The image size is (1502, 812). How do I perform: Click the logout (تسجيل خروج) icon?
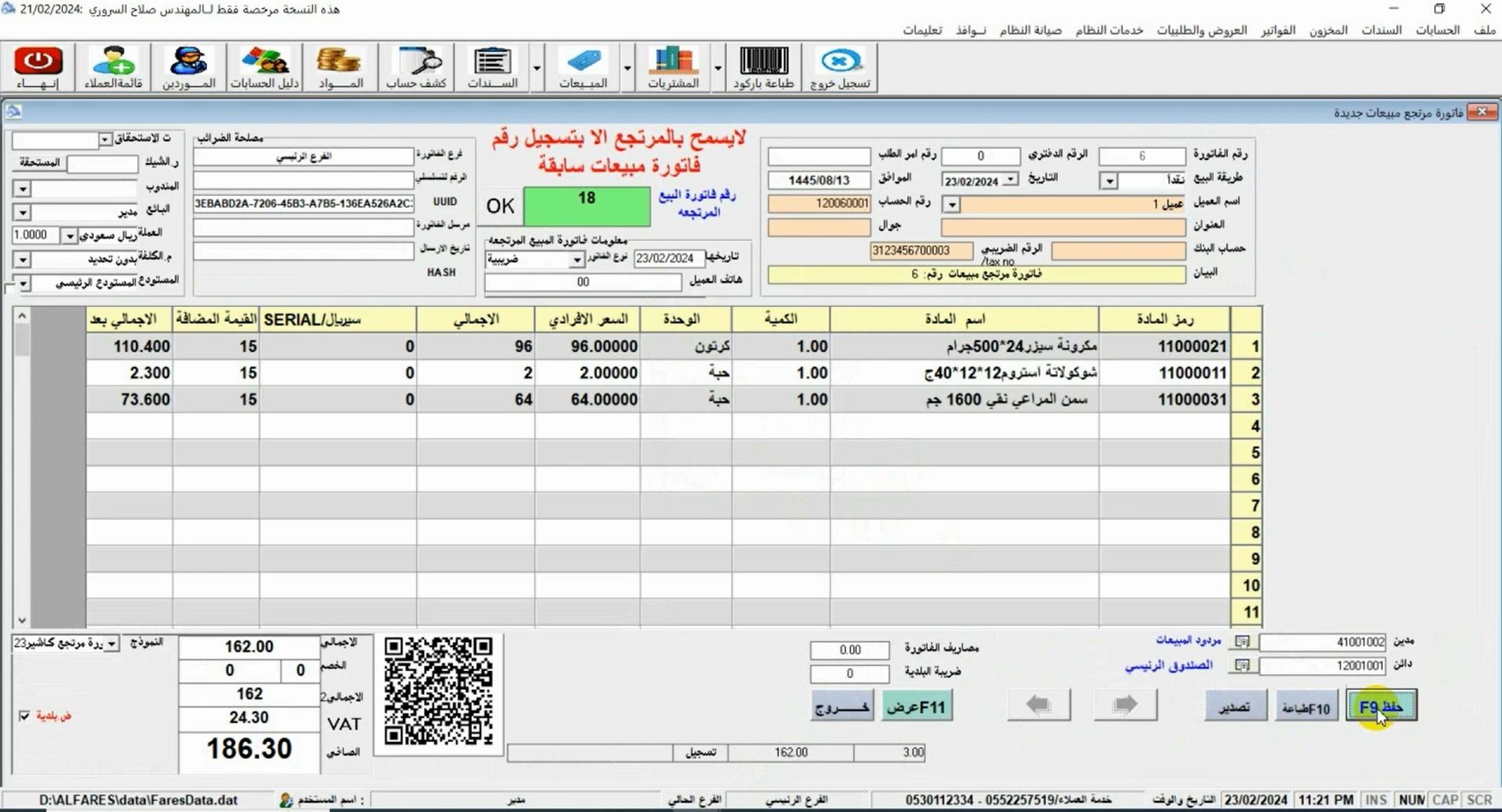pos(840,68)
